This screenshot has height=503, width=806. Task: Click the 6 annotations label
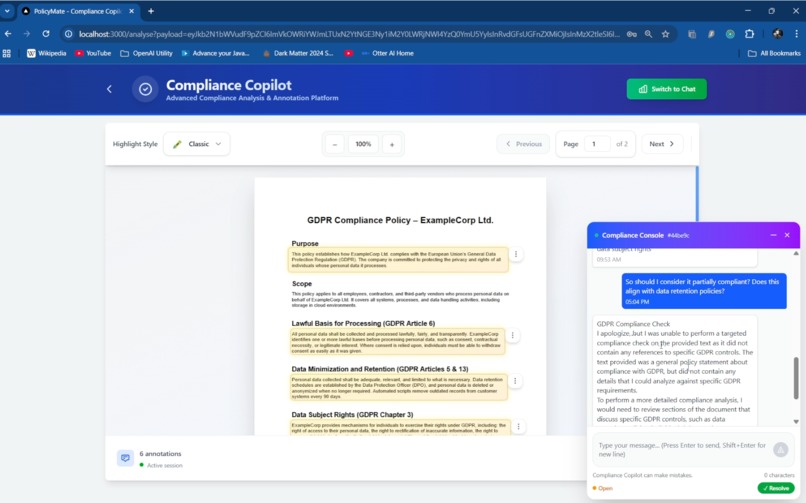point(160,454)
